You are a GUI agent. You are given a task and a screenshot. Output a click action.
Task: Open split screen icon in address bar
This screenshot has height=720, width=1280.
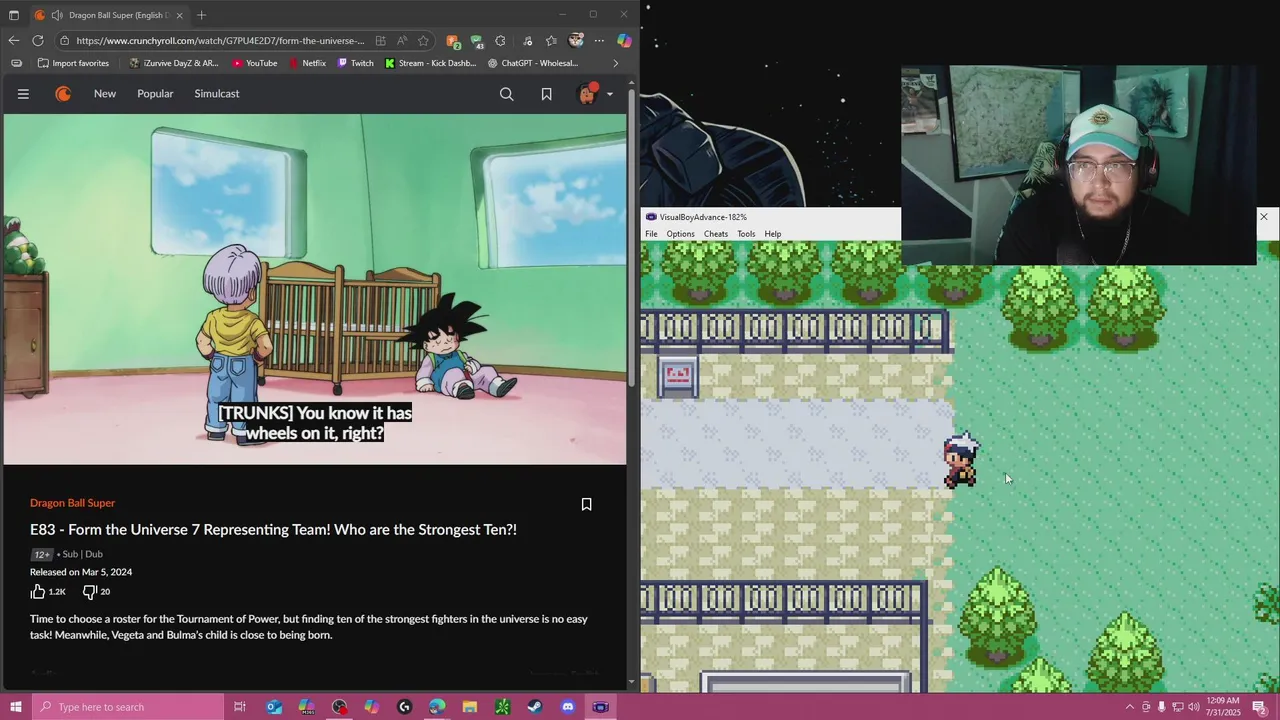pos(381,41)
